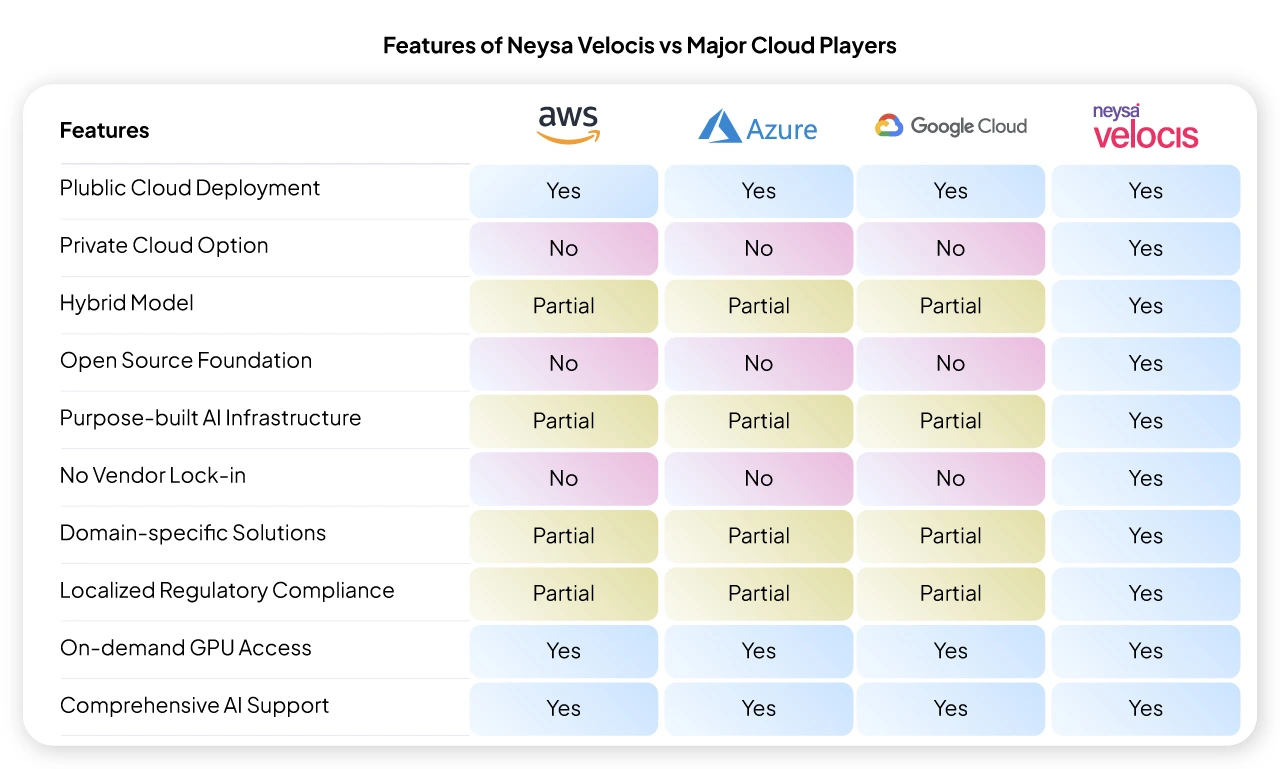Click Azure cell for Localized Regulatory Compliance
The width and height of the screenshot is (1280, 769).
click(x=759, y=594)
